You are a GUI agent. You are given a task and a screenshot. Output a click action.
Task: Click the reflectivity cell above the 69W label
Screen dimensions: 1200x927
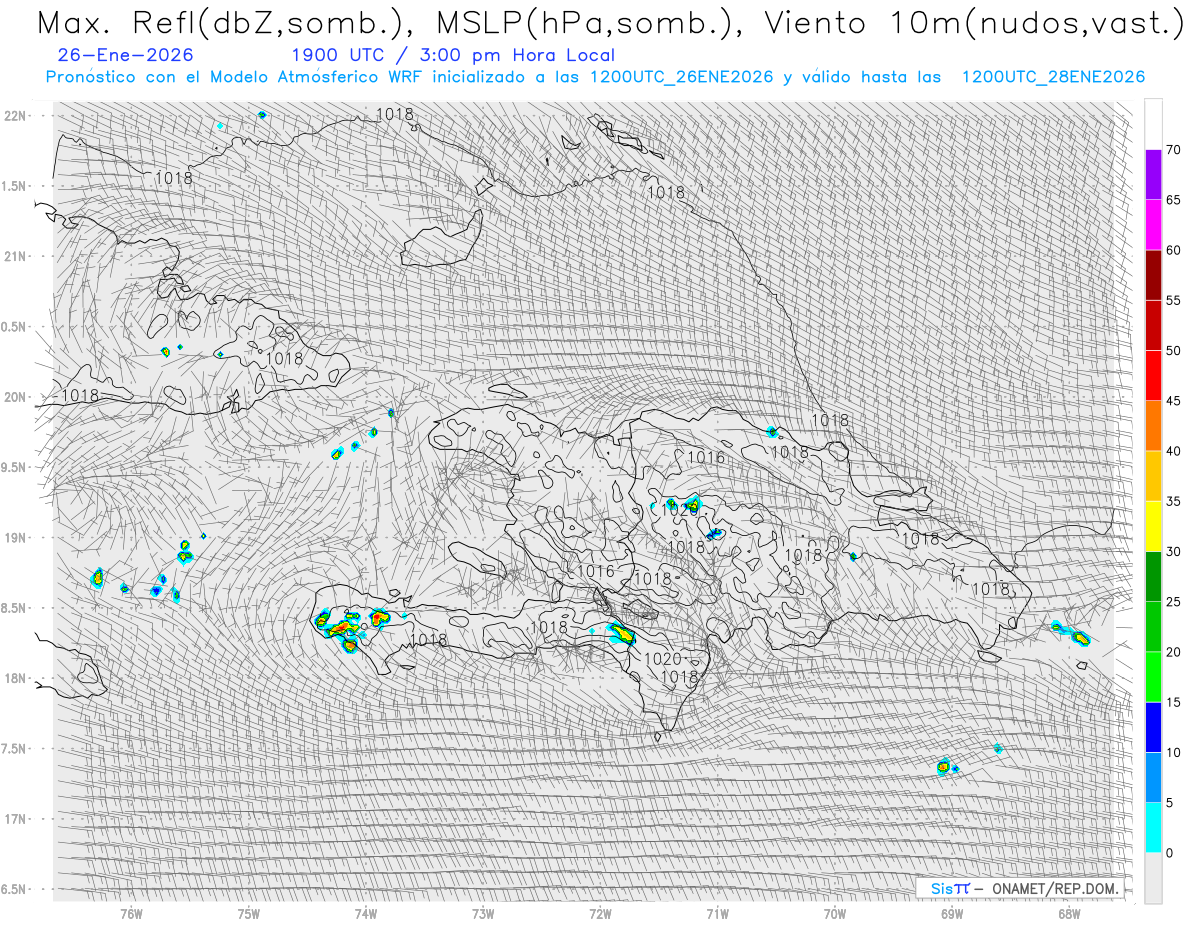pyautogui.click(x=943, y=767)
